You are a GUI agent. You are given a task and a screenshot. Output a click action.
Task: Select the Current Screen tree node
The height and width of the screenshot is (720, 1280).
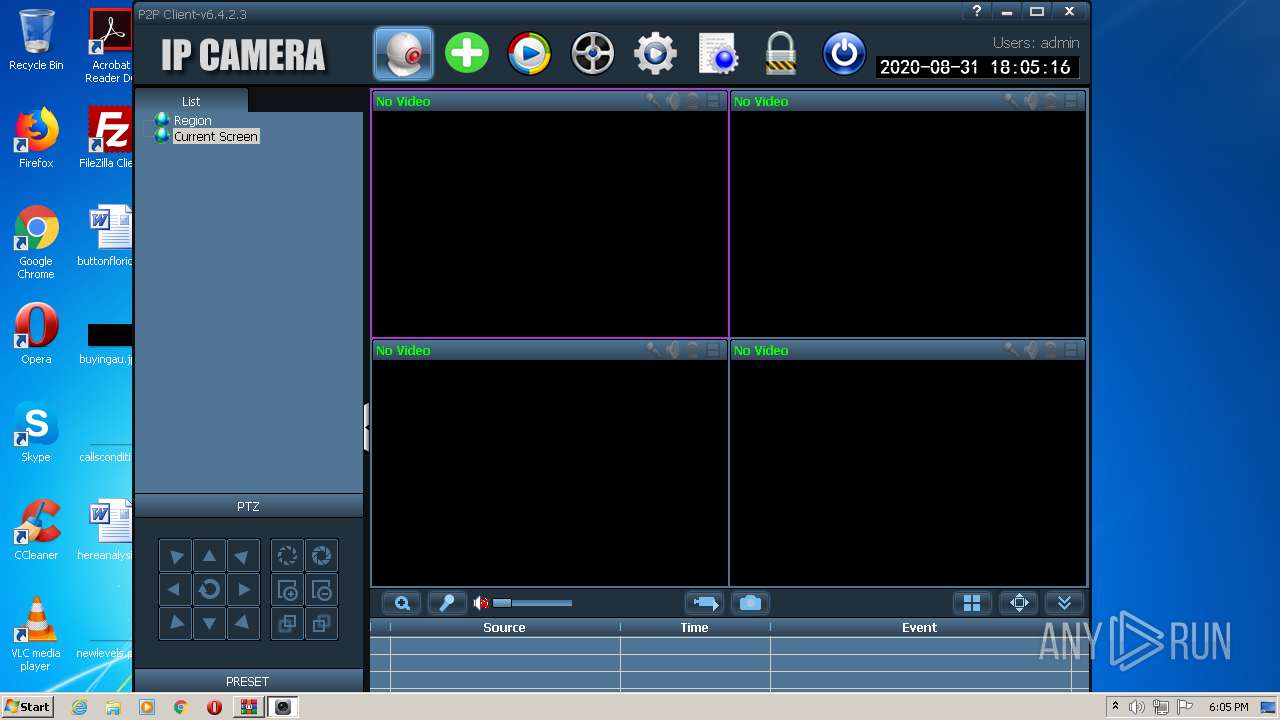216,136
